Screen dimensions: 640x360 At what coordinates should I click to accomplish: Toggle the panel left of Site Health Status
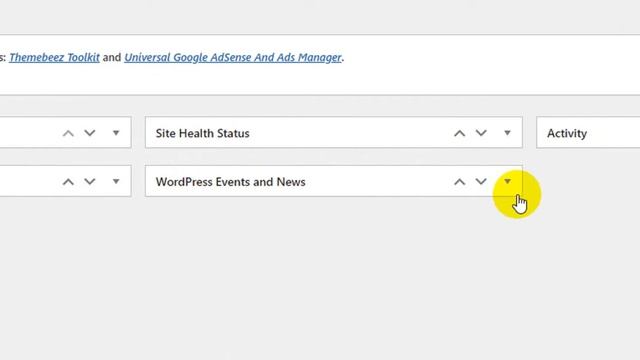pos(116,133)
